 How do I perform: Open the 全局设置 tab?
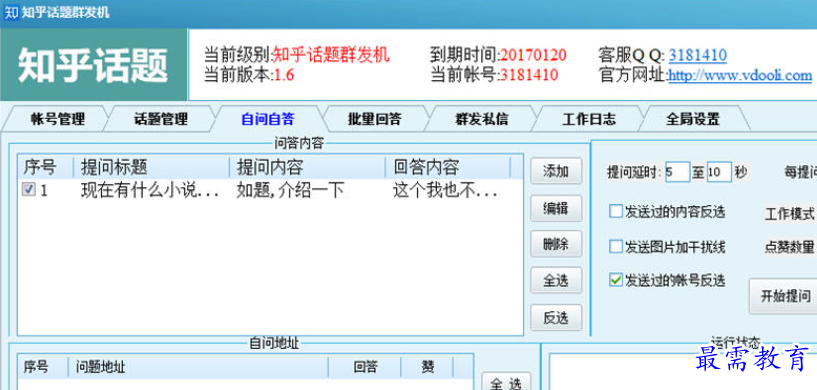pyautogui.click(x=692, y=119)
